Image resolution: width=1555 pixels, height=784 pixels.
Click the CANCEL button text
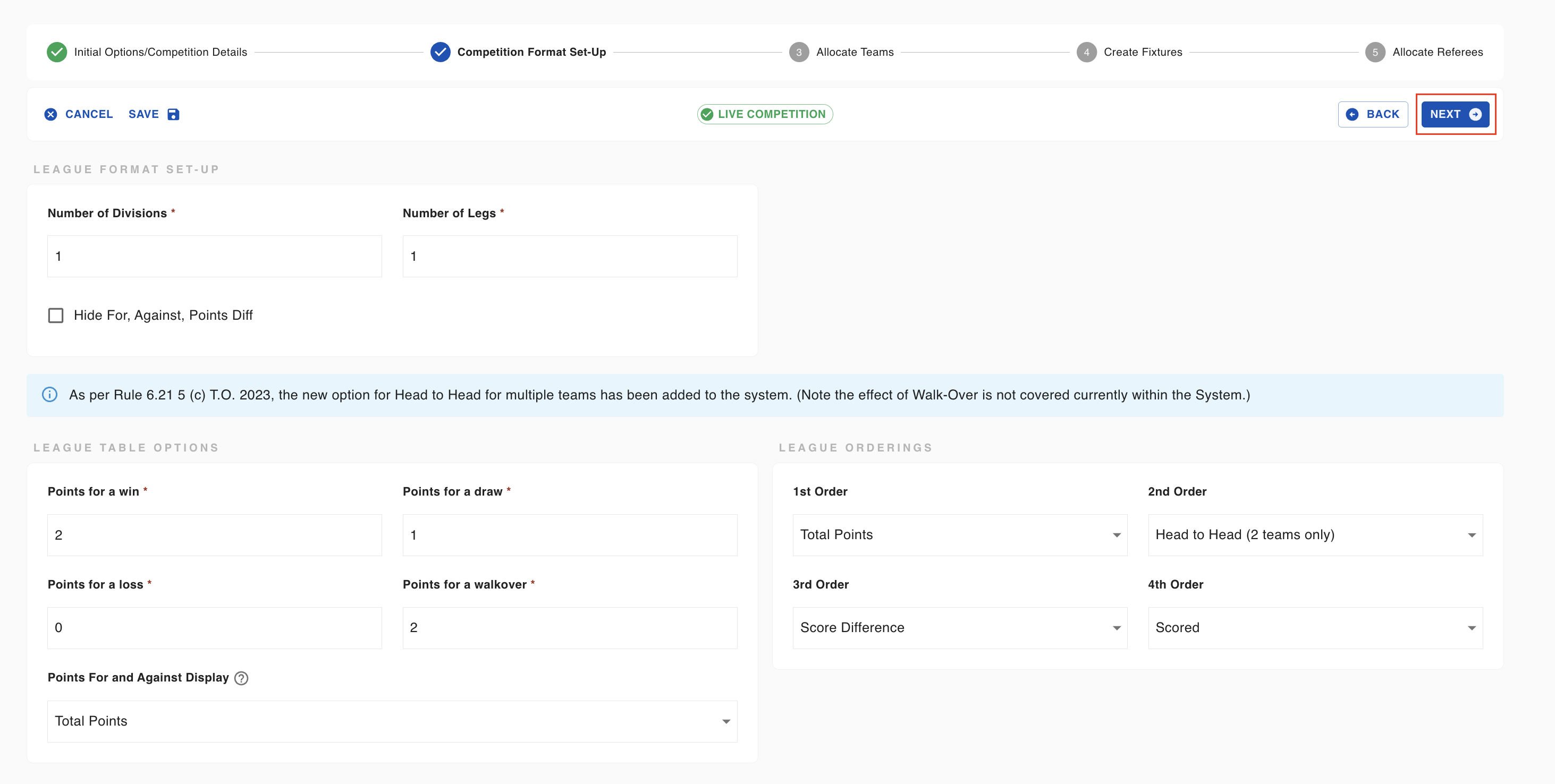coord(89,114)
